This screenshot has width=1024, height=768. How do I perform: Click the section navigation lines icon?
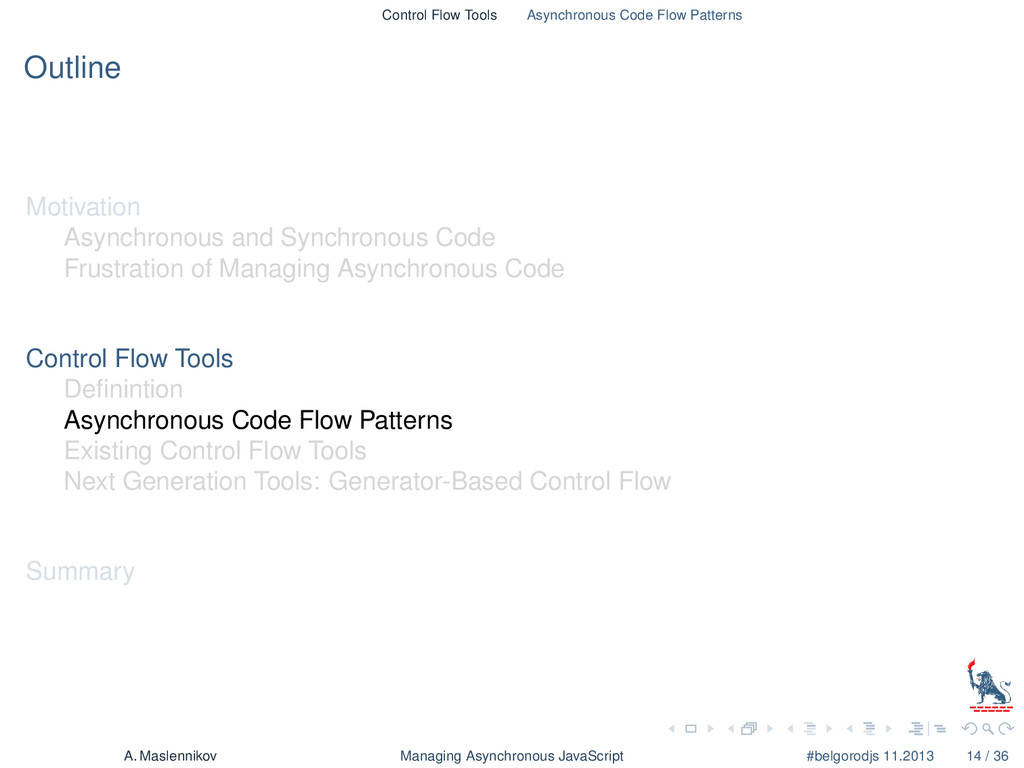click(869, 729)
